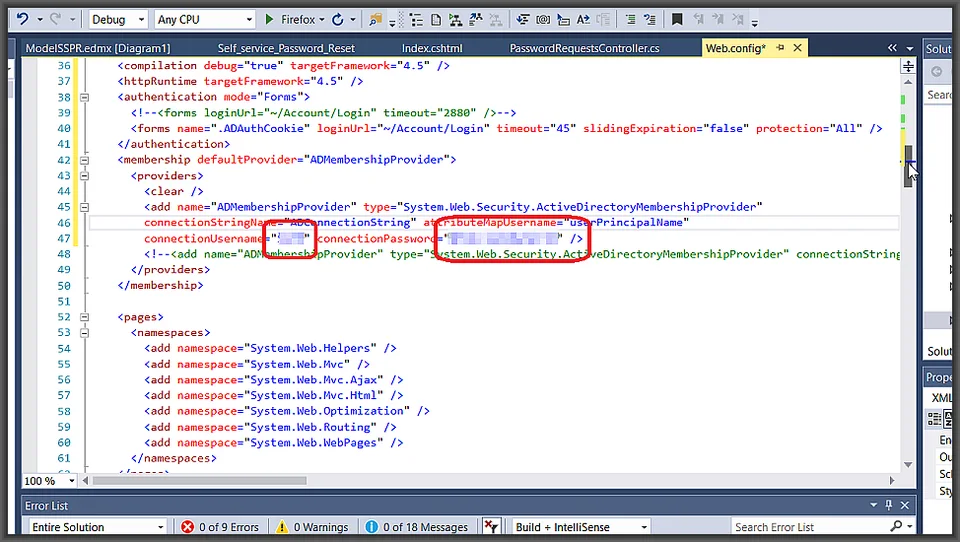The width and height of the screenshot is (960, 542).
Task: Click the Search Error List magnifier icon
Action: coord(896,526)
